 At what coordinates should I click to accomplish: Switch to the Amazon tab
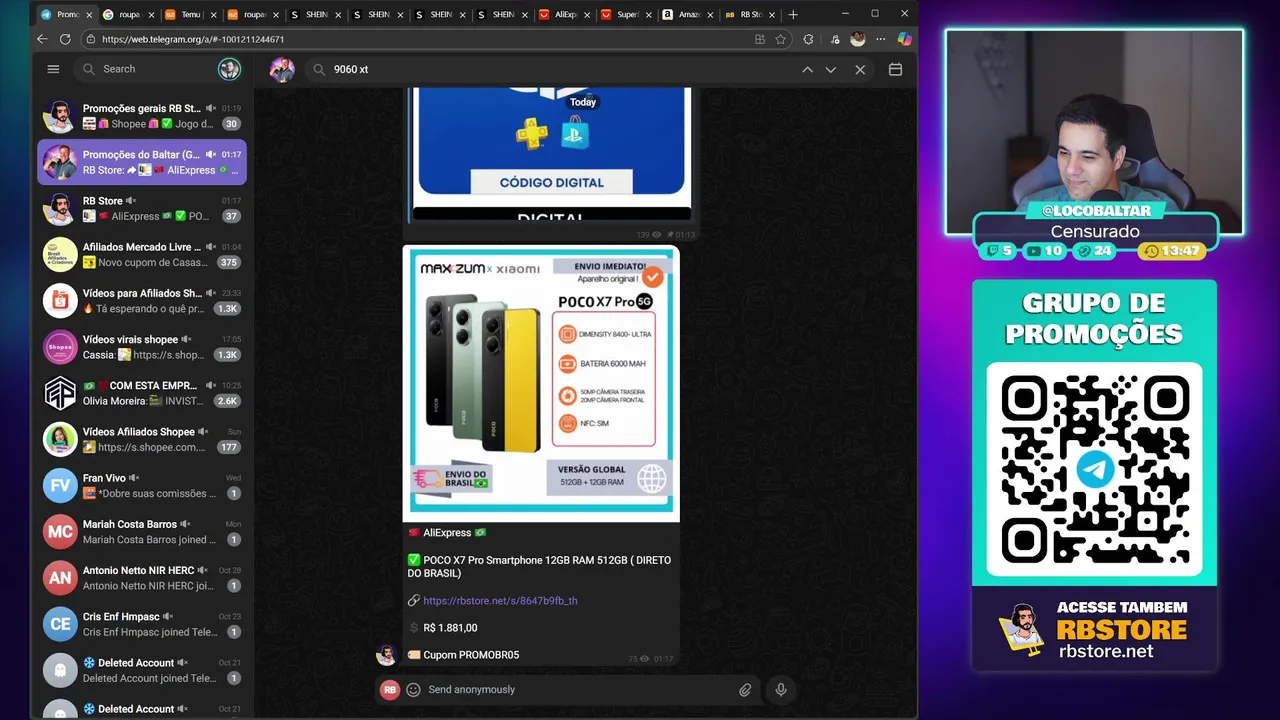[688, 14]
